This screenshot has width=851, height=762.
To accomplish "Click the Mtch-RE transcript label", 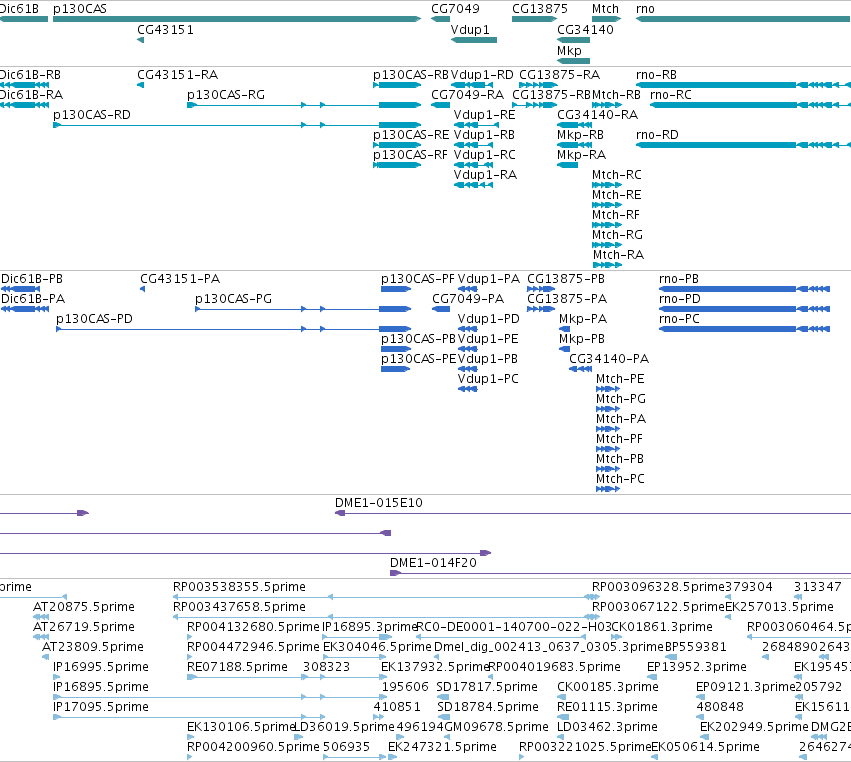I will coord(617,195).
